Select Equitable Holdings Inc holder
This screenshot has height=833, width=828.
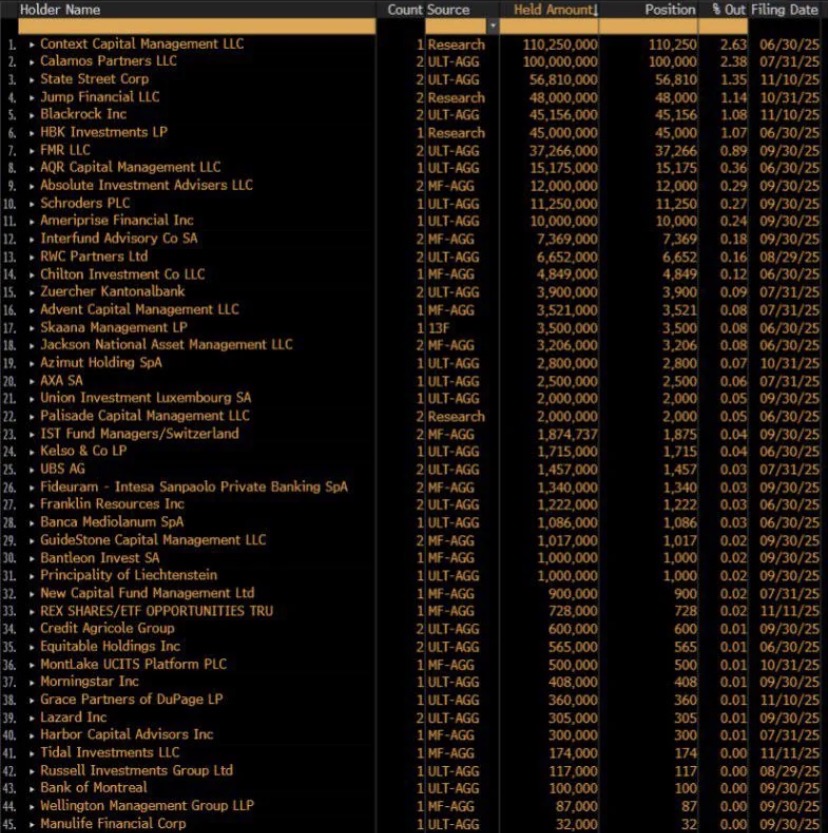pos(110,647)
